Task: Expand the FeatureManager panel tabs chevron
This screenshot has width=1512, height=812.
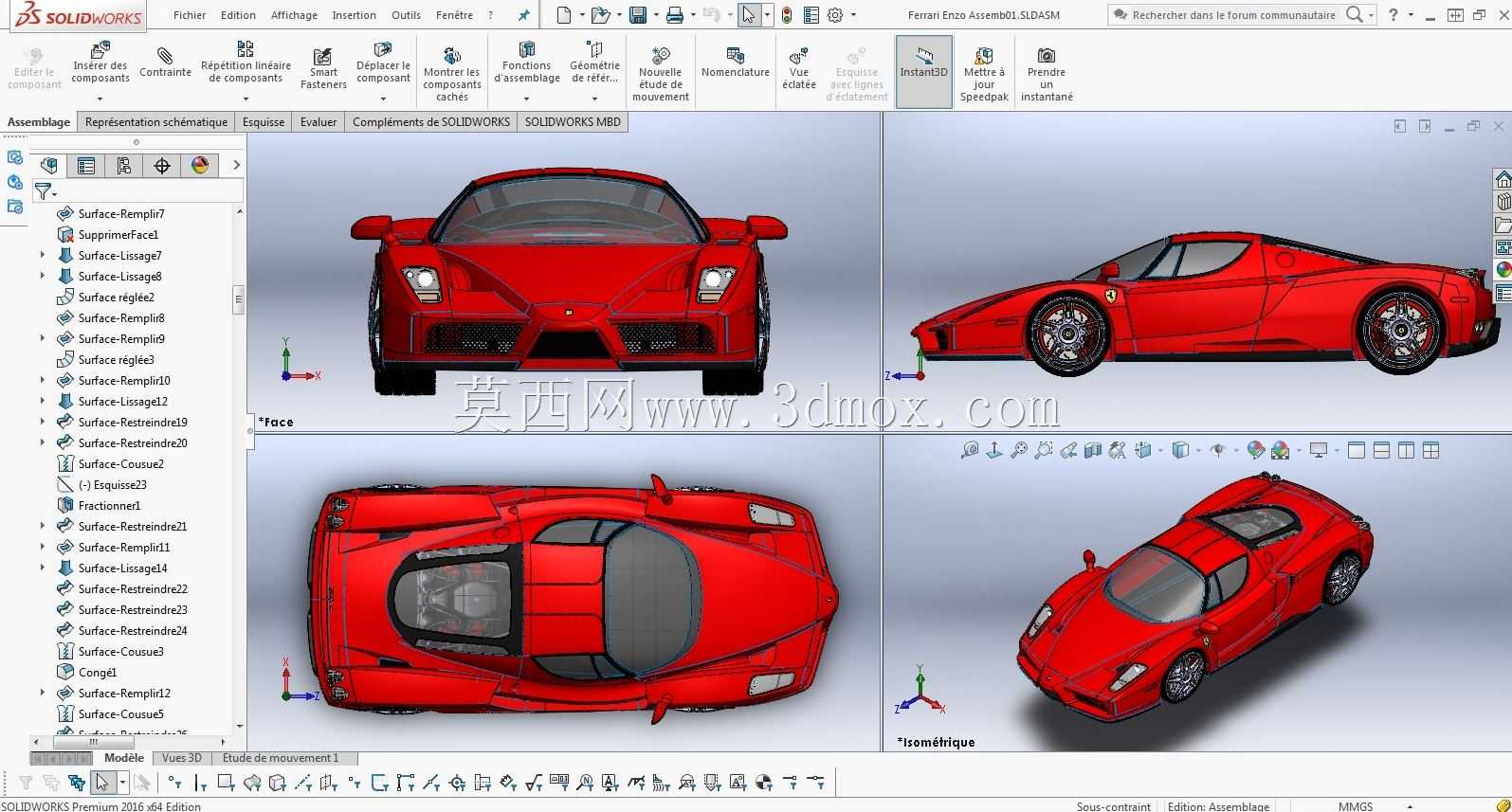Action: (x=236, y=165)
